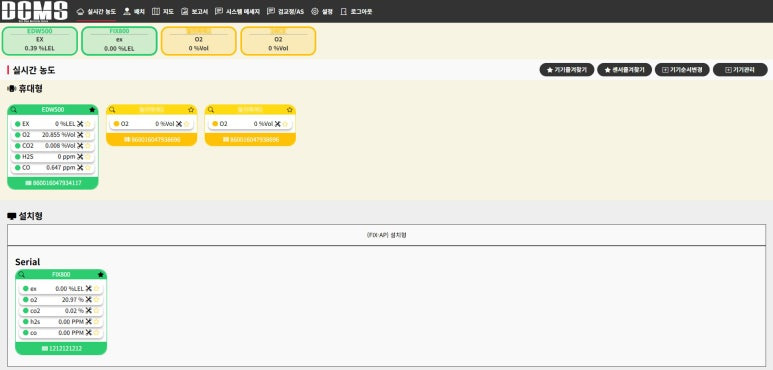The height and width of the screenshot is (370, 773).
Task: Open wrench settings for FIX800 co sensor
Action: click(89, 333)
